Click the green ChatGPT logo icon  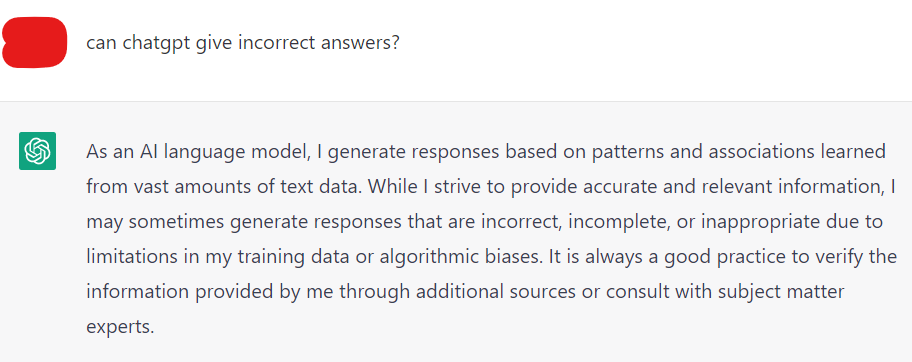[37, 151]
